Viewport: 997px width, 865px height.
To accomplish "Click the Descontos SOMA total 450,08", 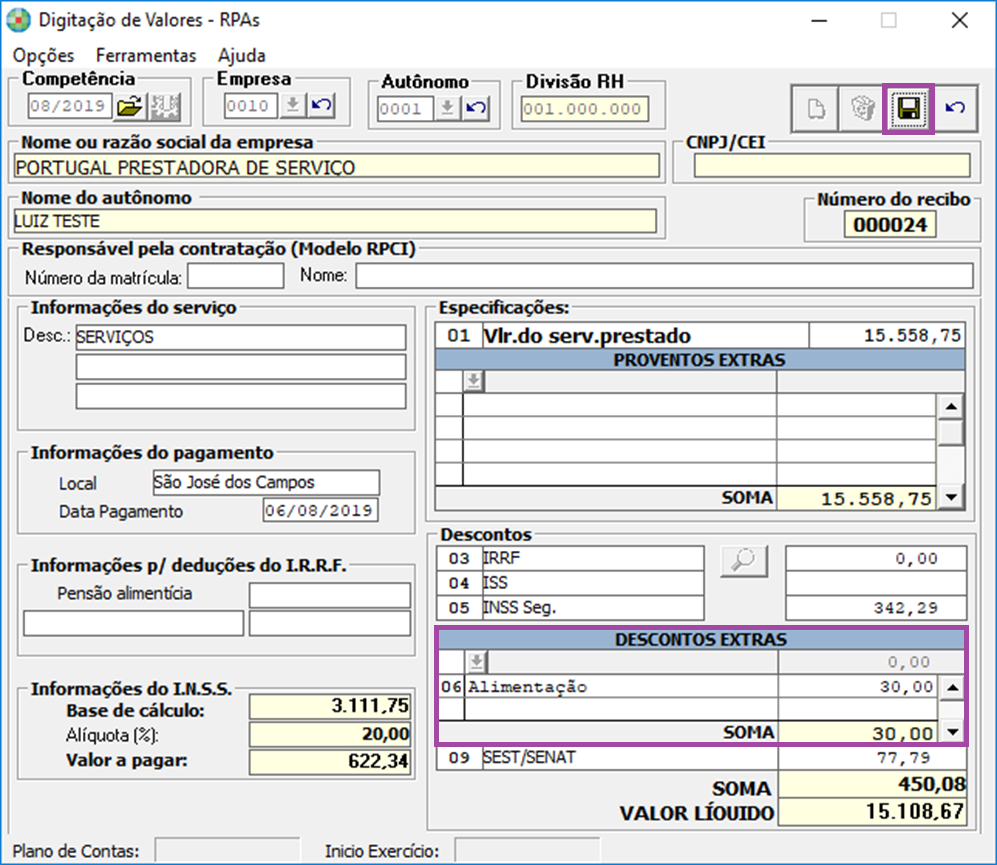I will point(872,785).
